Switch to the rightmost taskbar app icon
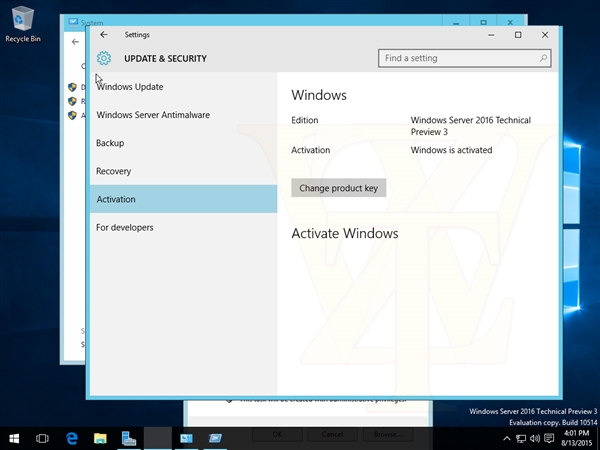 [x=215, y=438]
